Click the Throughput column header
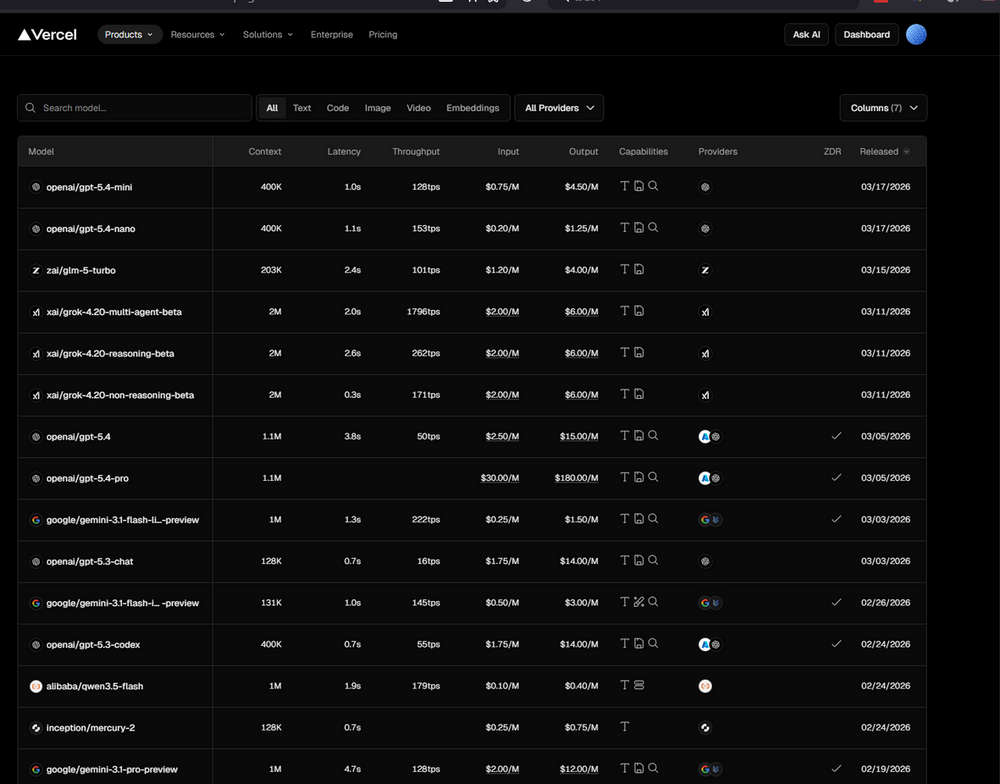The height and width of the screenshot is (784, 1000). click(416, 151)
